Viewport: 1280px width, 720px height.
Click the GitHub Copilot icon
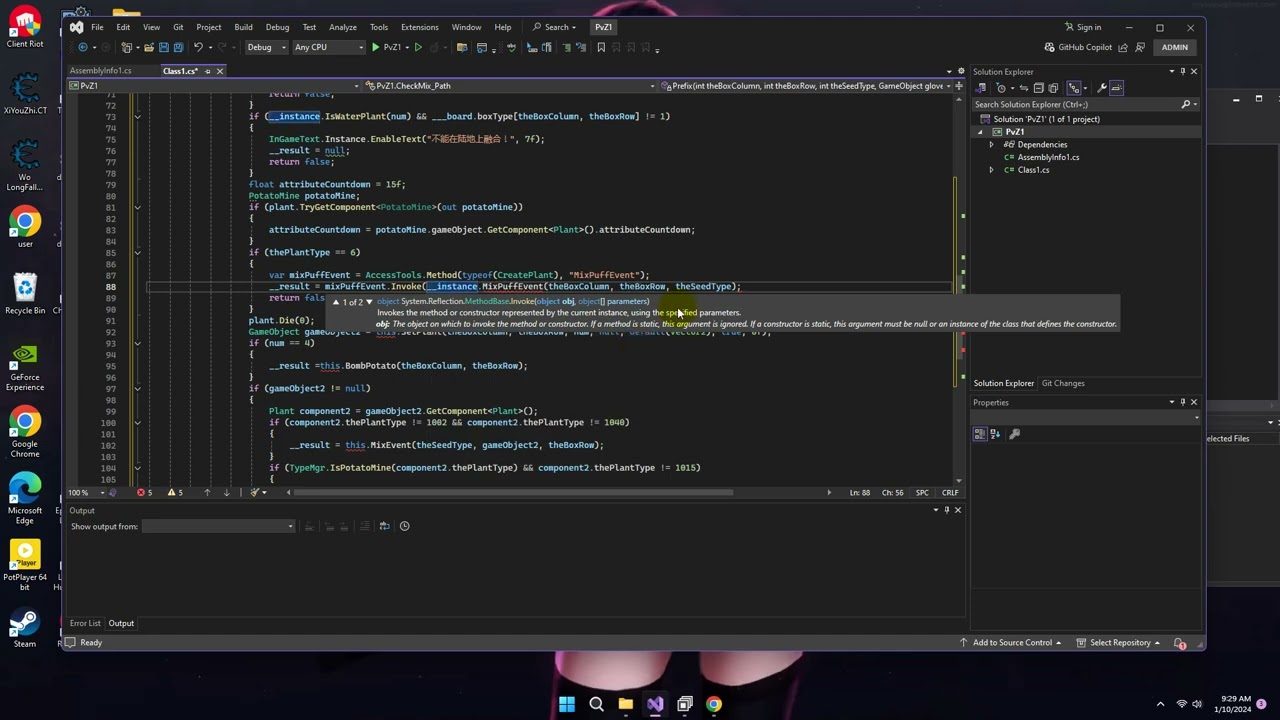[x=1049, y=47]
